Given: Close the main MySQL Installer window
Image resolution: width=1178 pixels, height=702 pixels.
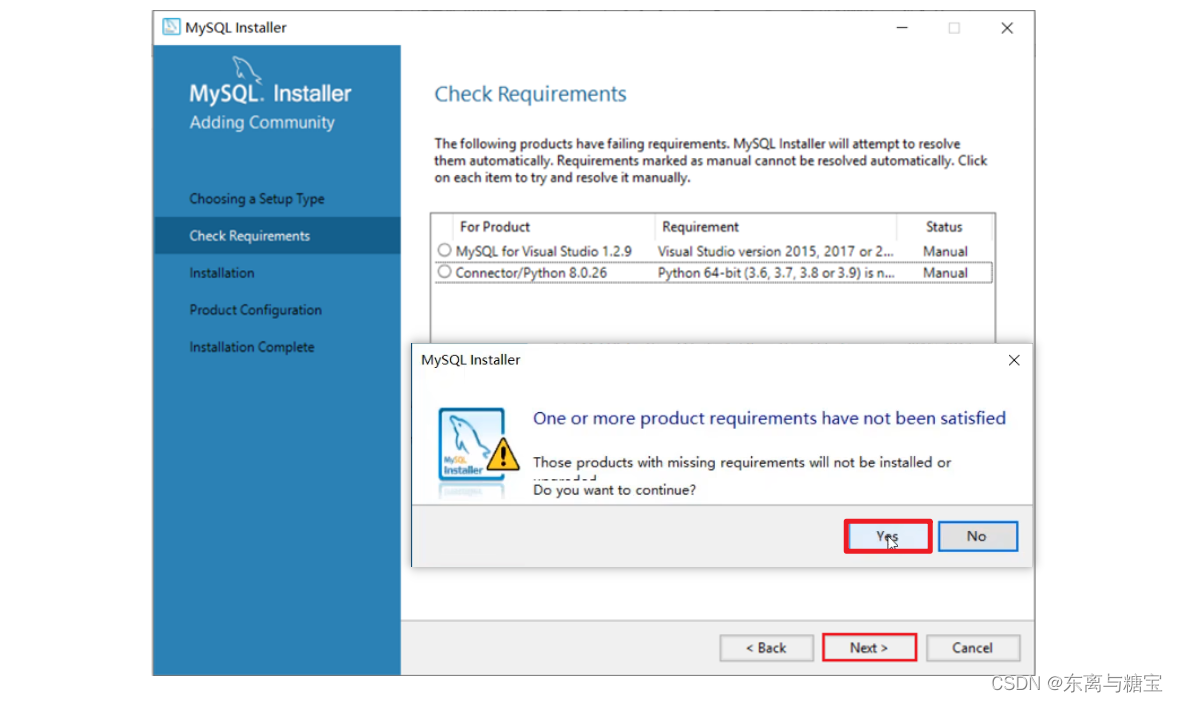Looking at the screenshot, I should (1007, 28).
